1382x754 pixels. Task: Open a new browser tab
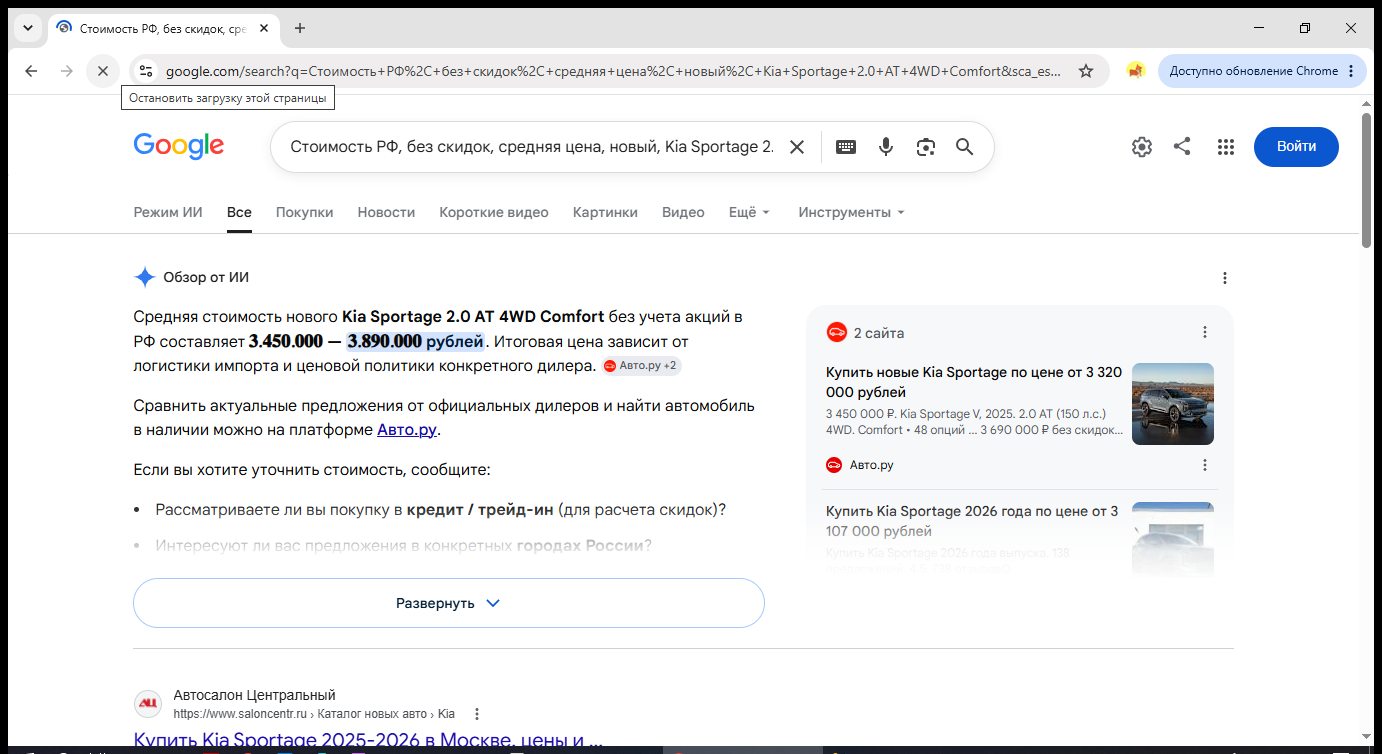coord(300,28)
